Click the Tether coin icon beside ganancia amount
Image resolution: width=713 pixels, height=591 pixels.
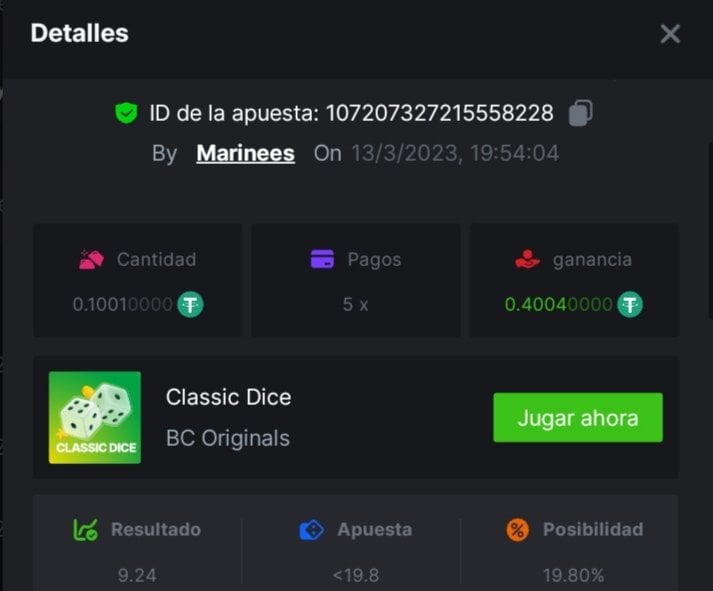coord(629,305)
